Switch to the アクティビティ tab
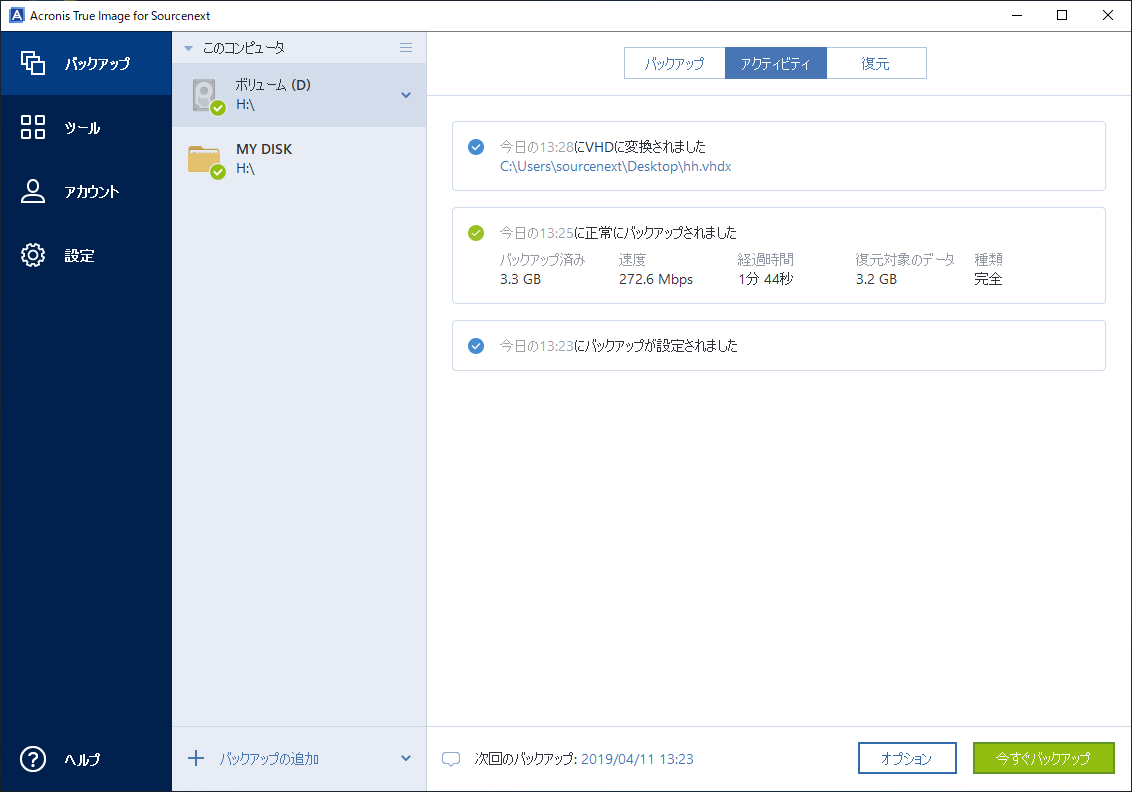Image resolution: width=1132 pixels, height=792 pixels. click(x=776, y=62)
